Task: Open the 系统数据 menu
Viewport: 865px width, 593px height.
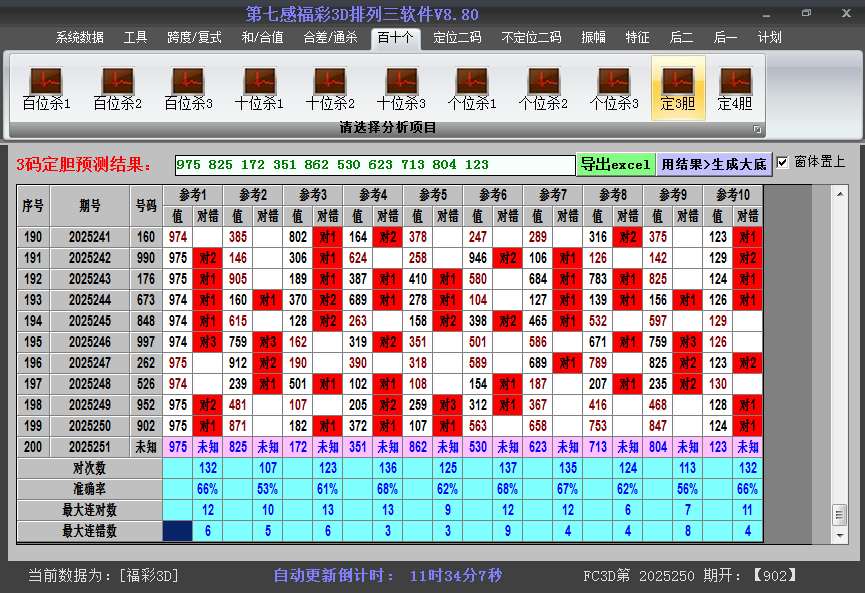Action: pyautogui.click(x=79, y=38)
